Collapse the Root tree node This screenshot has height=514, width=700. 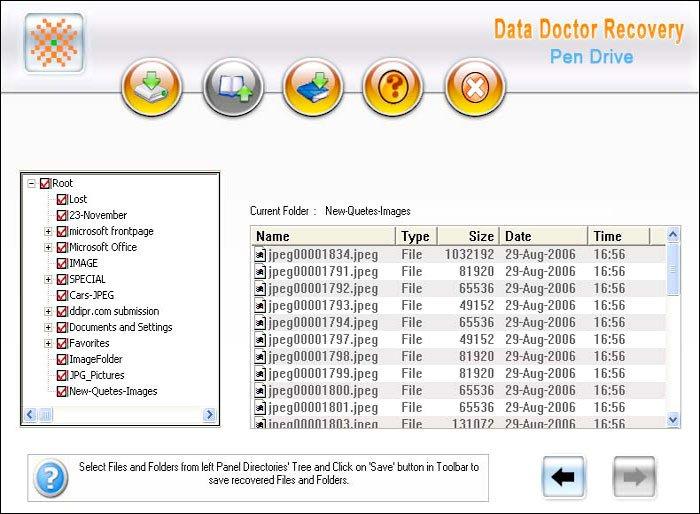pyautogui.click(x=31, y=184)
